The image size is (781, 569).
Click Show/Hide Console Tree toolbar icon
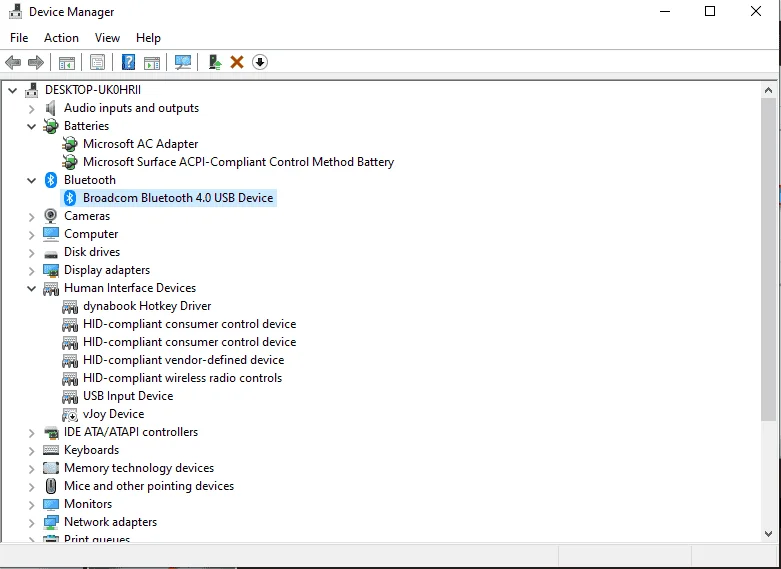[67, 62]
